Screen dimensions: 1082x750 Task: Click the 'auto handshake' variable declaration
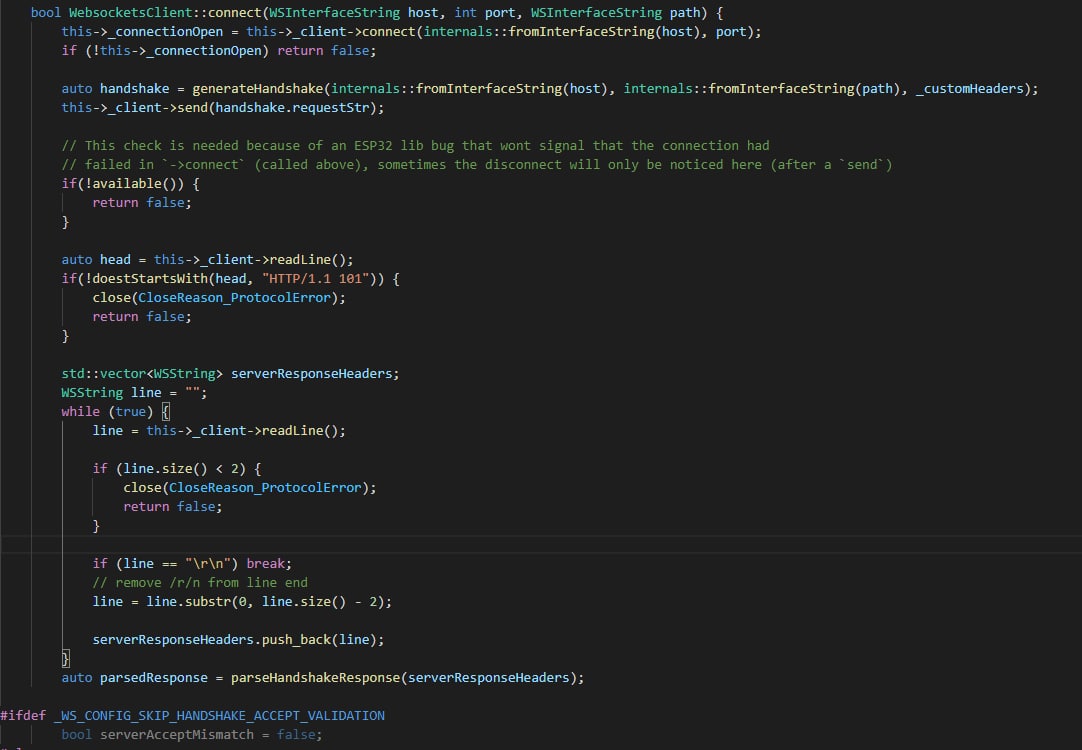pyautogui.click(x=115, y=88)
